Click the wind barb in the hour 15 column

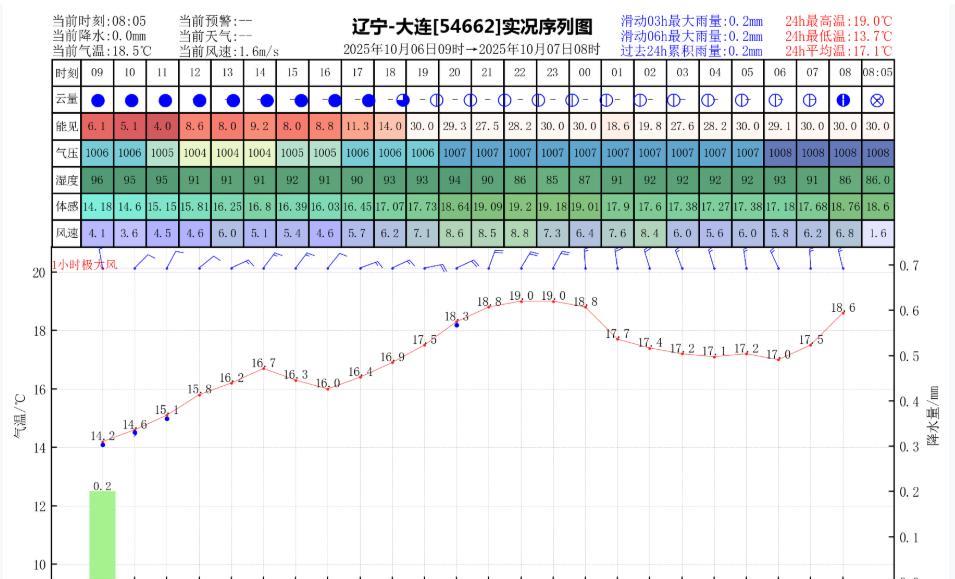tap(305, 261)
